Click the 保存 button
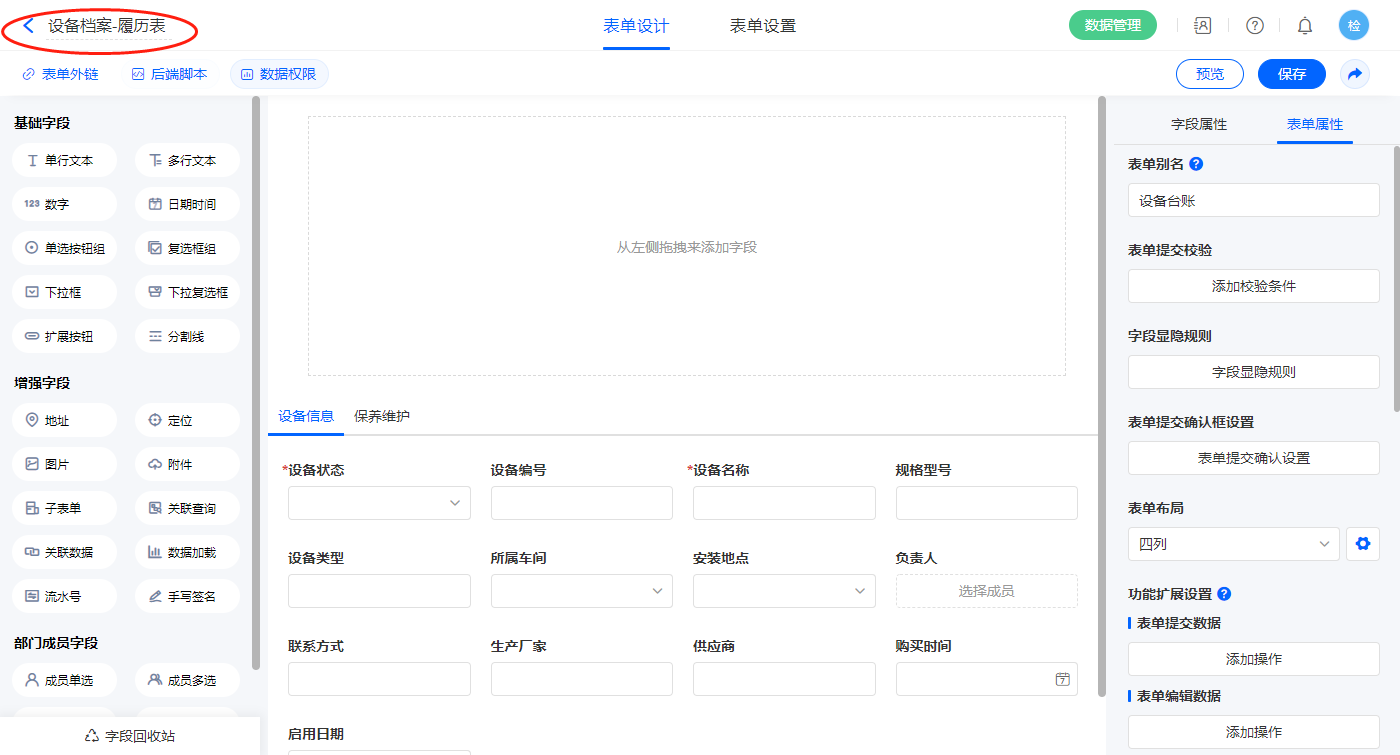The image size is (1400, 755). click(1291, 74)
